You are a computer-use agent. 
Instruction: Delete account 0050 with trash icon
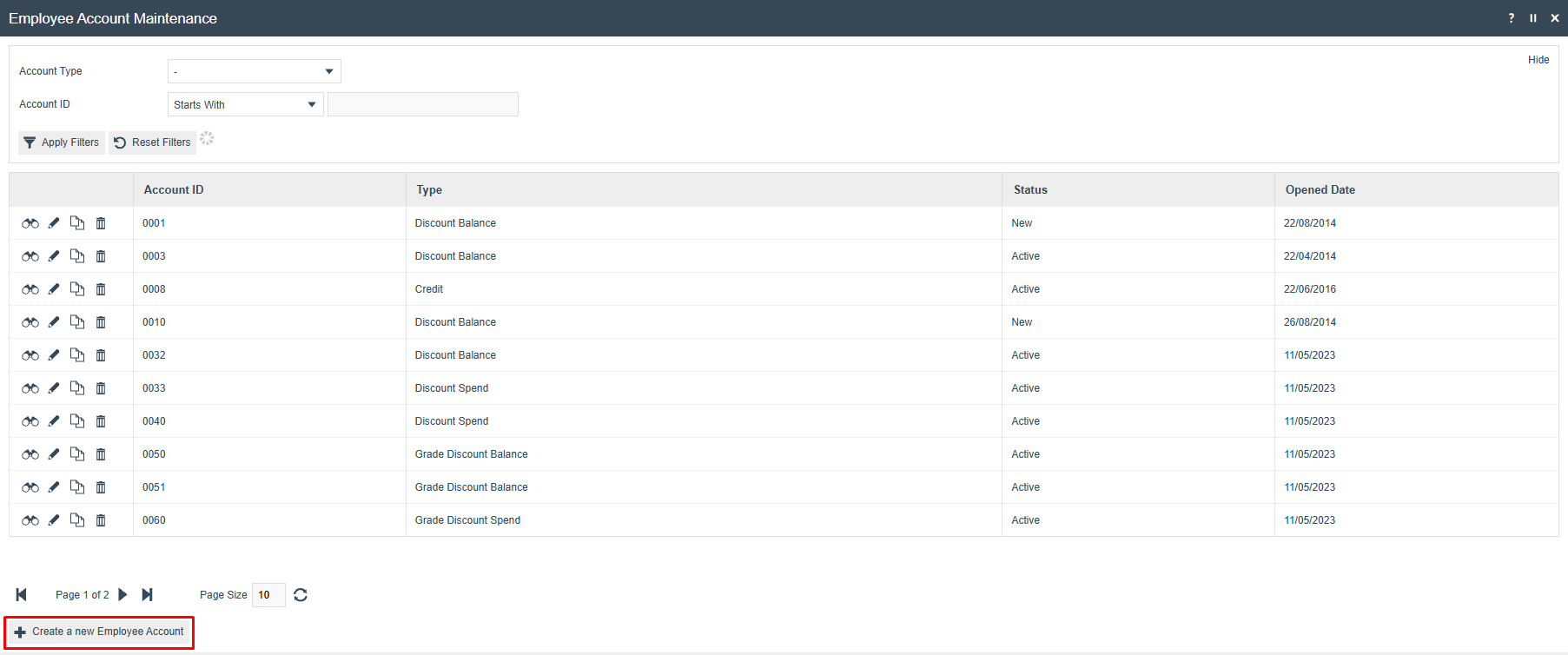coord(101,454)
